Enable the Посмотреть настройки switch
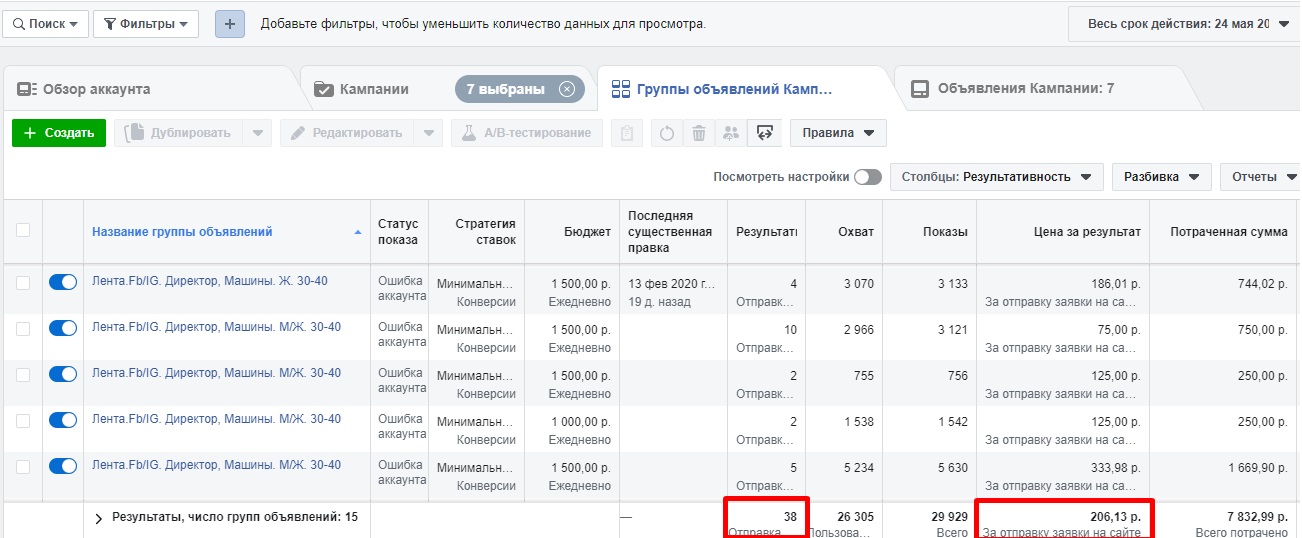 coord(868,177)
